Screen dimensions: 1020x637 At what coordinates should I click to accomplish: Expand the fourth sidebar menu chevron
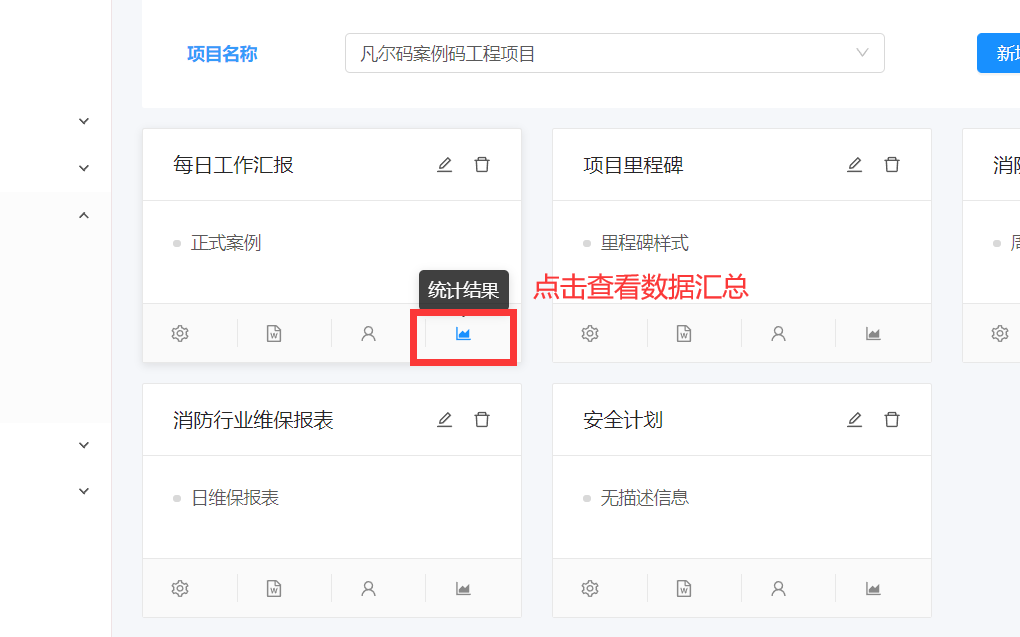[x=84, y=445]
